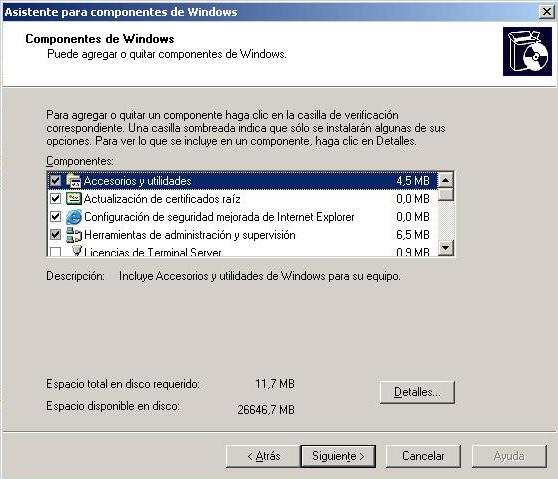Image resolution: width=558 pixels, height=479 pixels.
Task: Click the components list scrollbar thumb
Action: coord(445,194)
